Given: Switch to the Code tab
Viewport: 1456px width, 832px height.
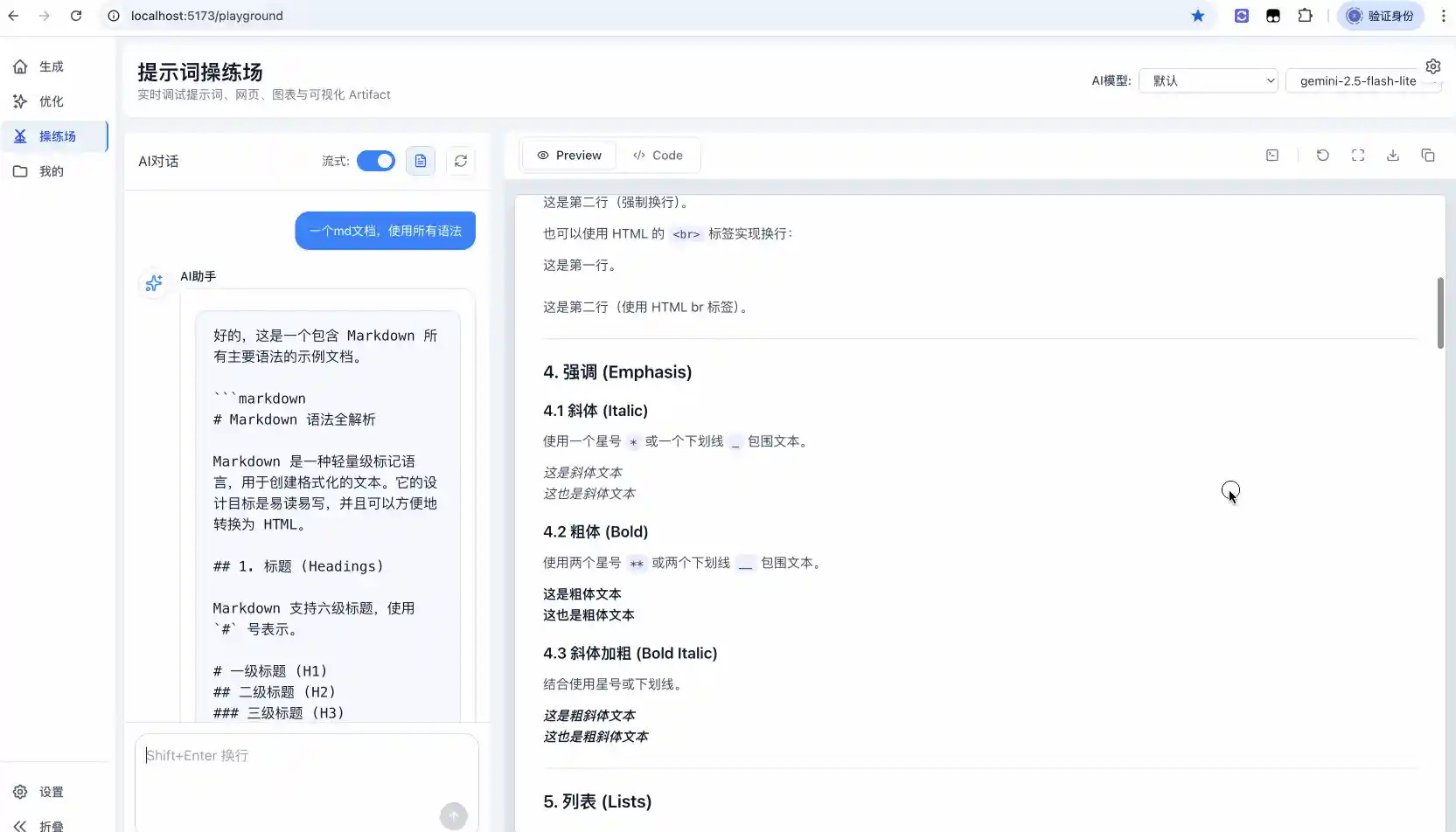Looking at the screenshot, I should point(658,156).
